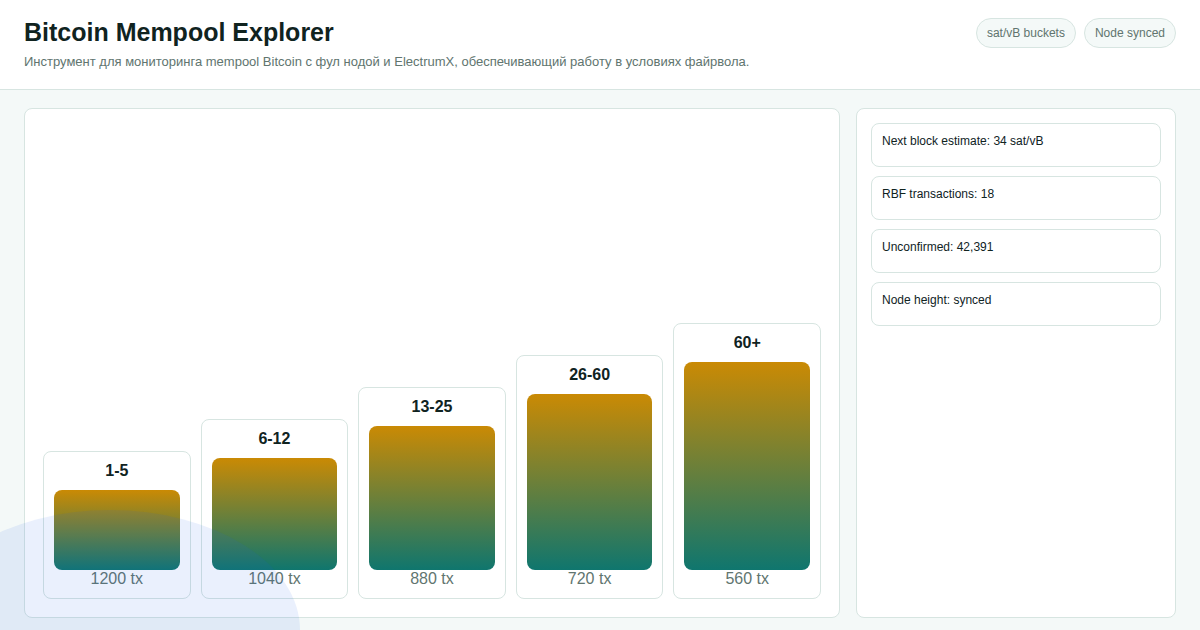1200x630 pixels.
Task: Click the 1-5 bucket label
Action: [x=117, y=471]
